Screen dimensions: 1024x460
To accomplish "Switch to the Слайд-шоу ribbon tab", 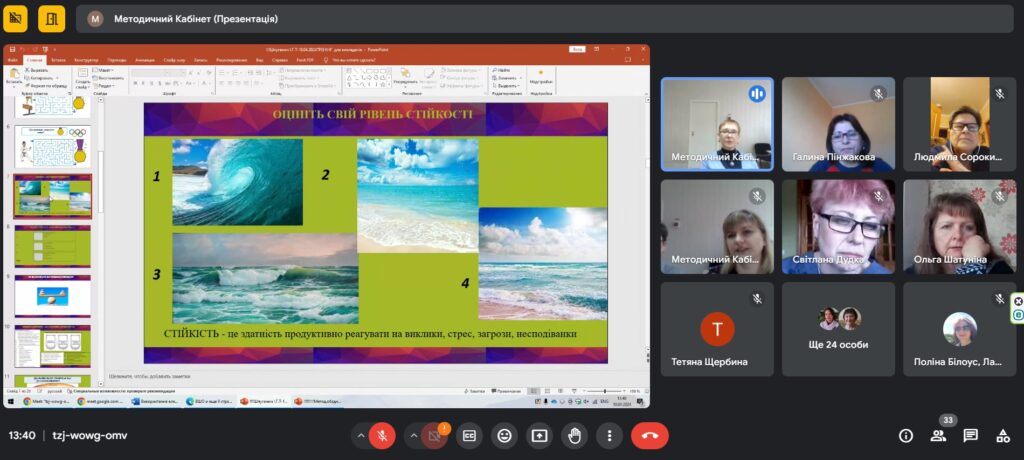I will [x=174, y=60].
